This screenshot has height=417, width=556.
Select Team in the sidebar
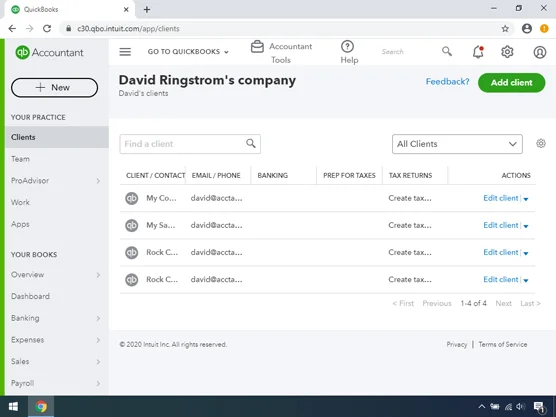(x=20, y=159)
